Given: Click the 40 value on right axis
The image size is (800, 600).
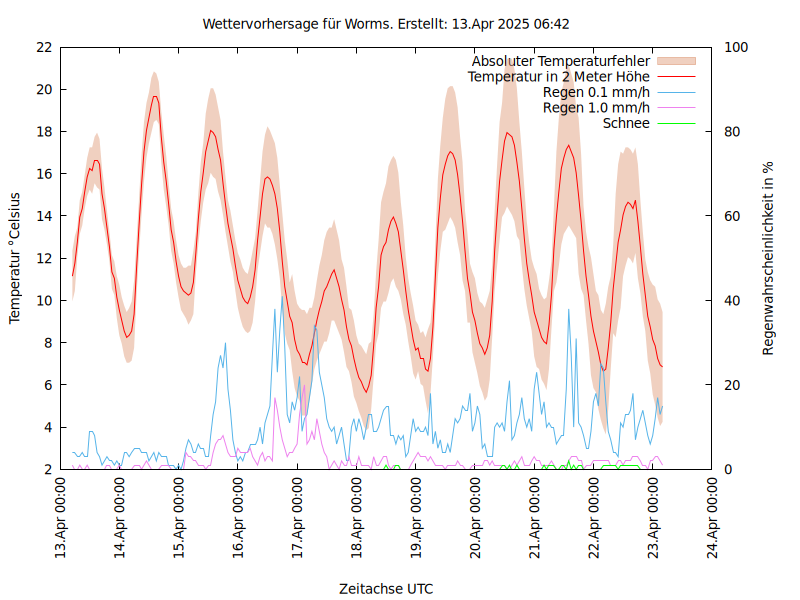Looking at the screenshot, I should [x=731, y=300].
